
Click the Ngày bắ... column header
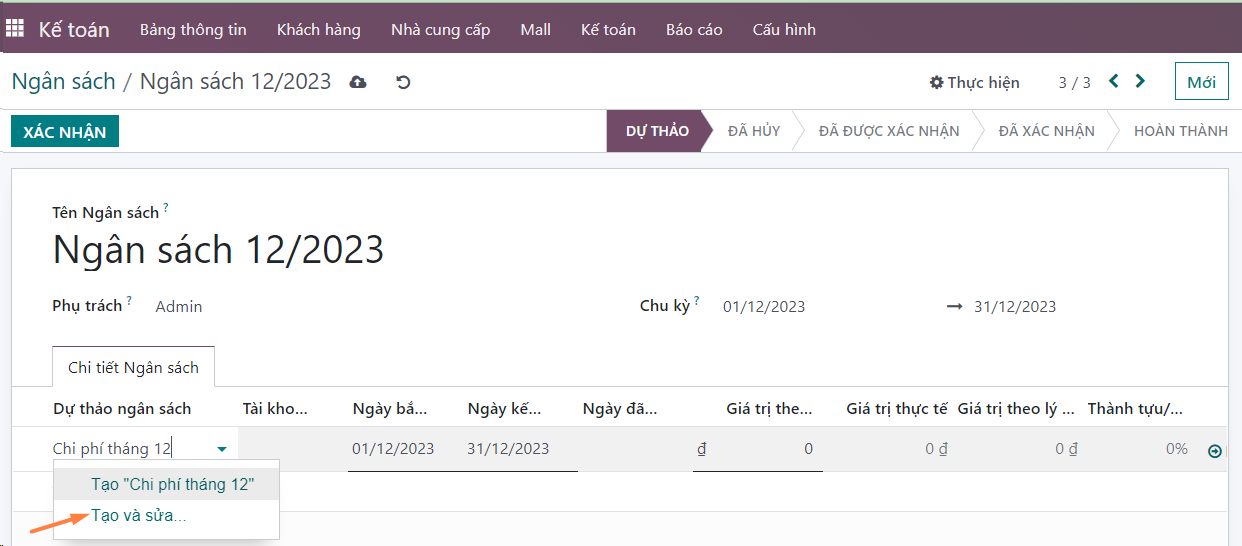[390, 408]
